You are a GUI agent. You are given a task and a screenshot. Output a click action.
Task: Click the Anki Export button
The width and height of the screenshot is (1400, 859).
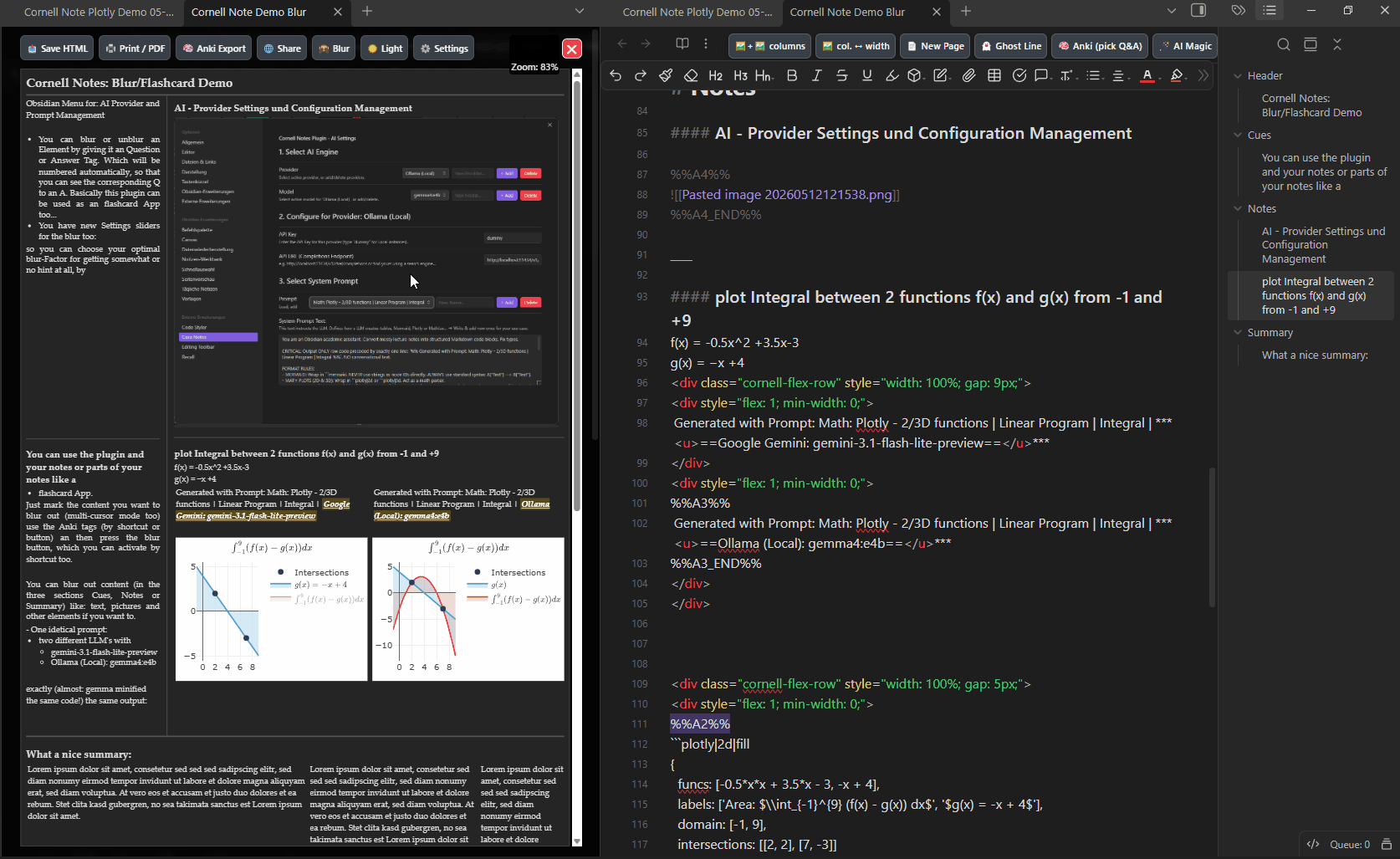click(x=214, y=49)
